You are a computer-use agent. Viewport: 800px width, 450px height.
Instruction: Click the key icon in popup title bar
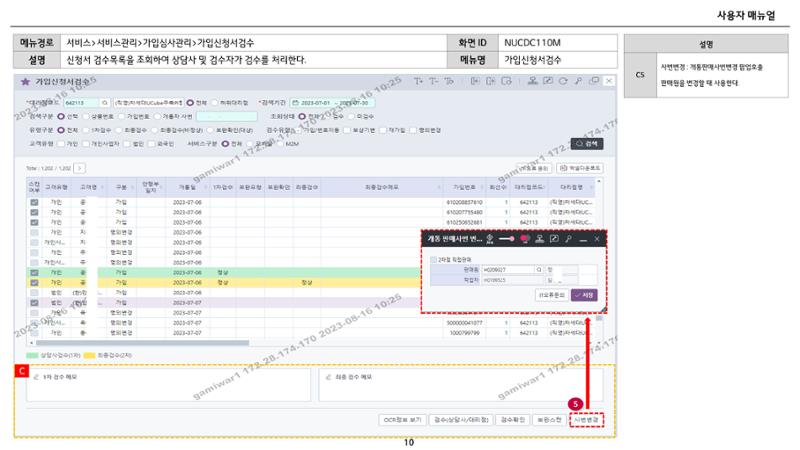568,239
